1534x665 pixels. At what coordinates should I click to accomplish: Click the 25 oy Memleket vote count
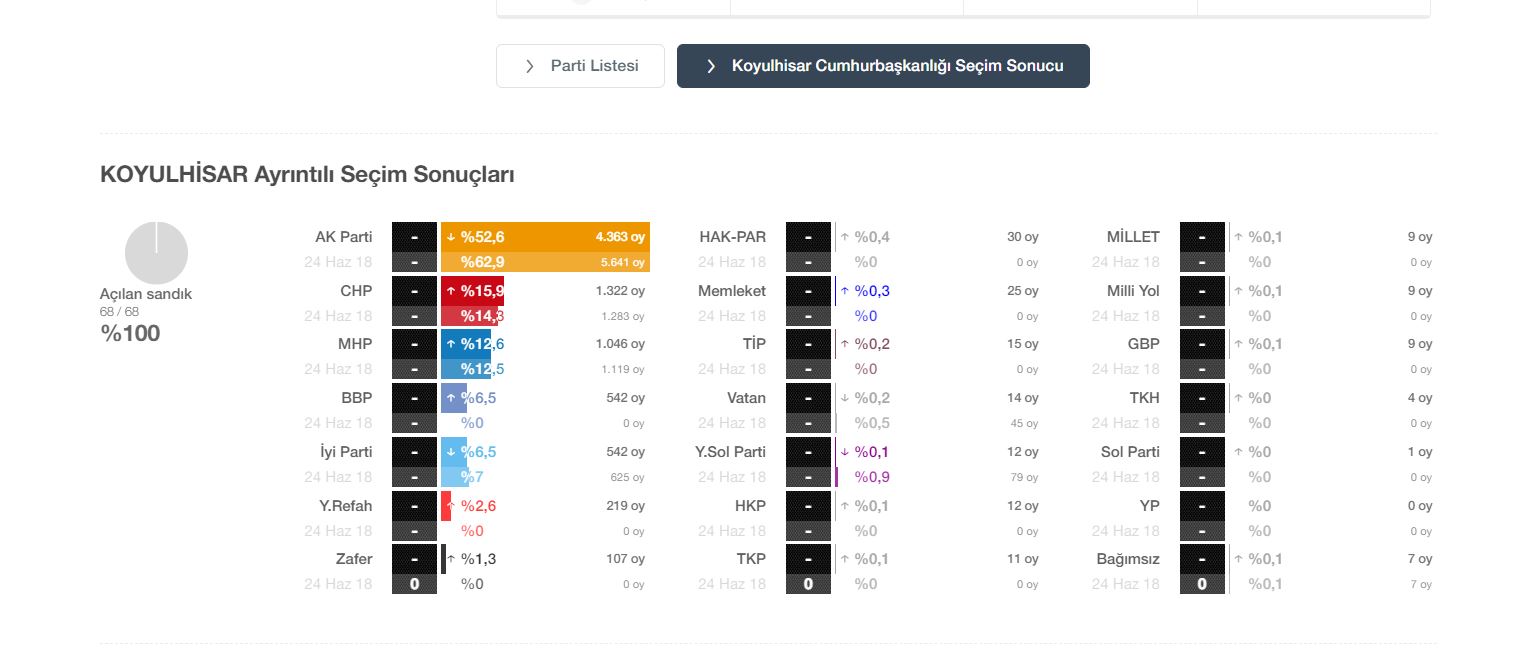pos(1023,291)
